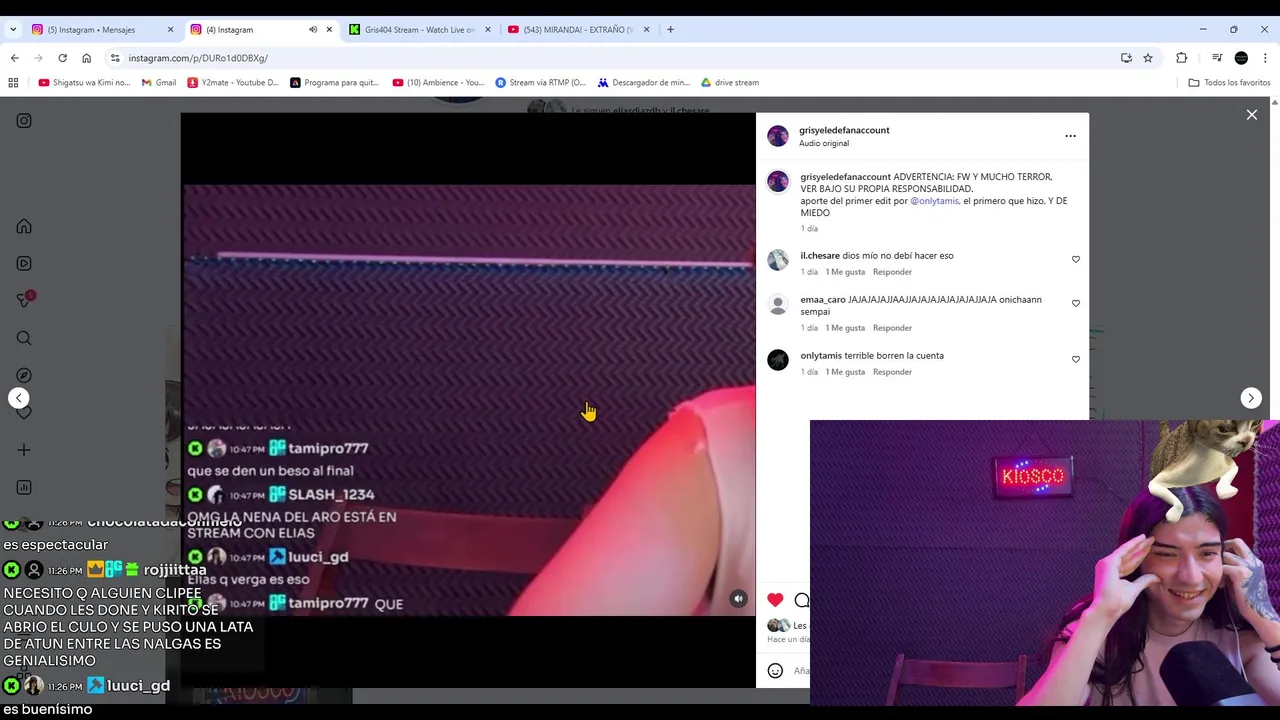Open @onlytamis mention in caption
This screenshot has height=720, width=1280.
934,201
